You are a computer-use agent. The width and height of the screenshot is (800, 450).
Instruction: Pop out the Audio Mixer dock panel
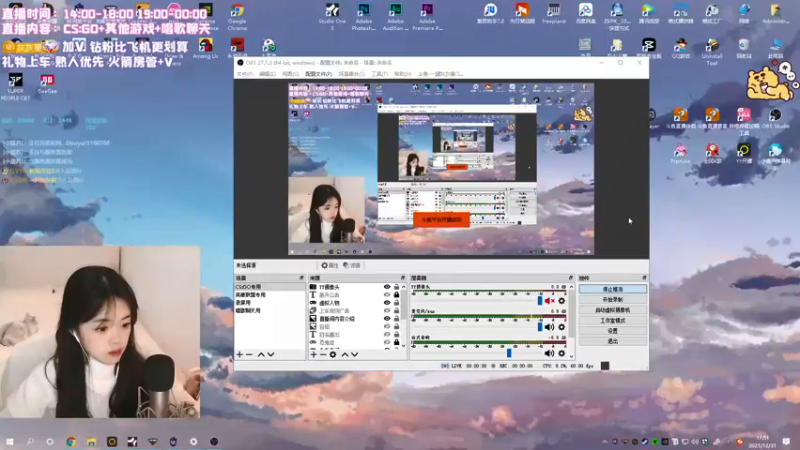click(570, 278)
